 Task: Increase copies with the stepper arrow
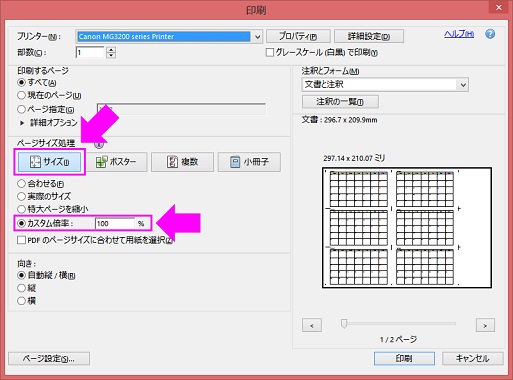(111, 50)
